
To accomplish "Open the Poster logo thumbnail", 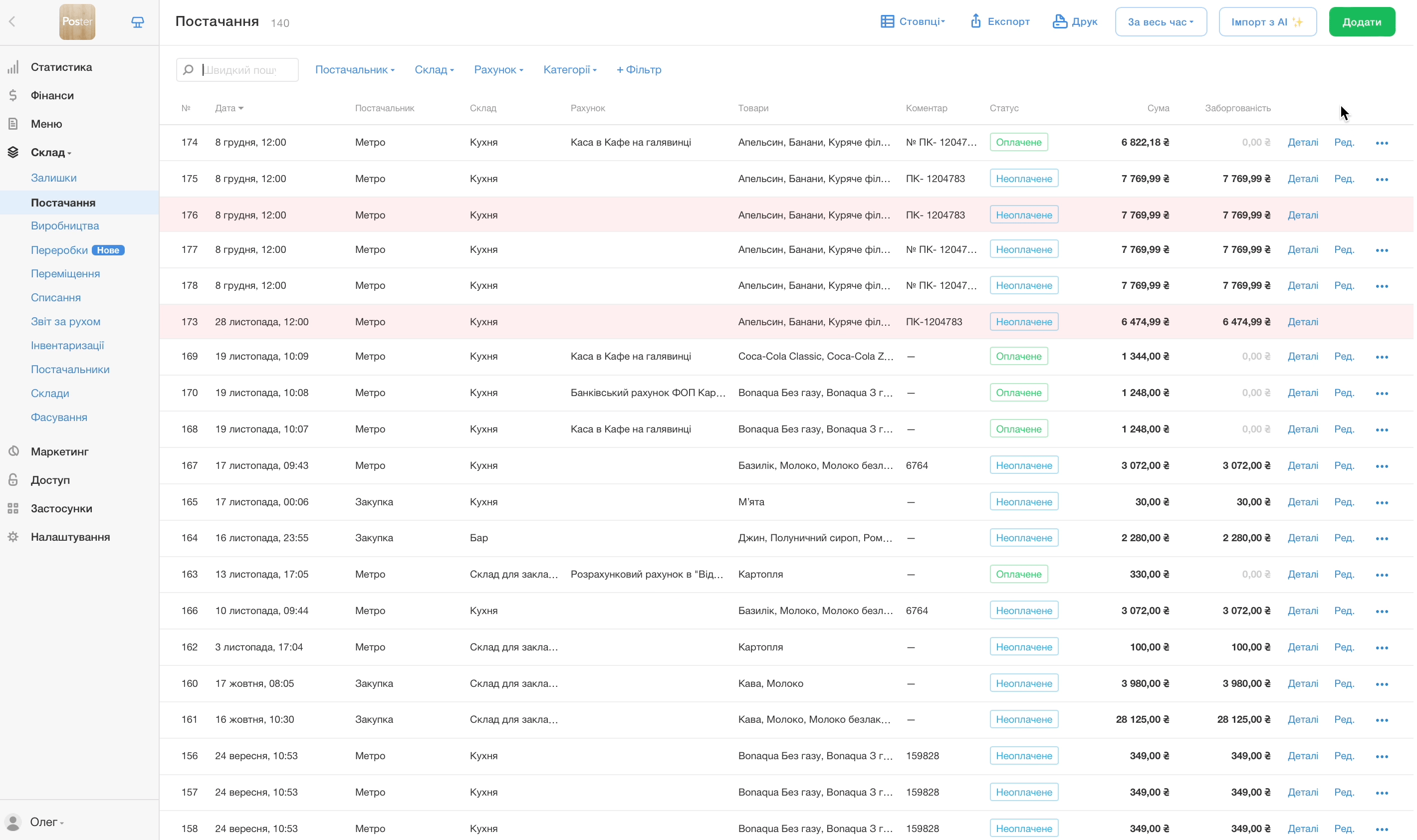I will point(77,21).
